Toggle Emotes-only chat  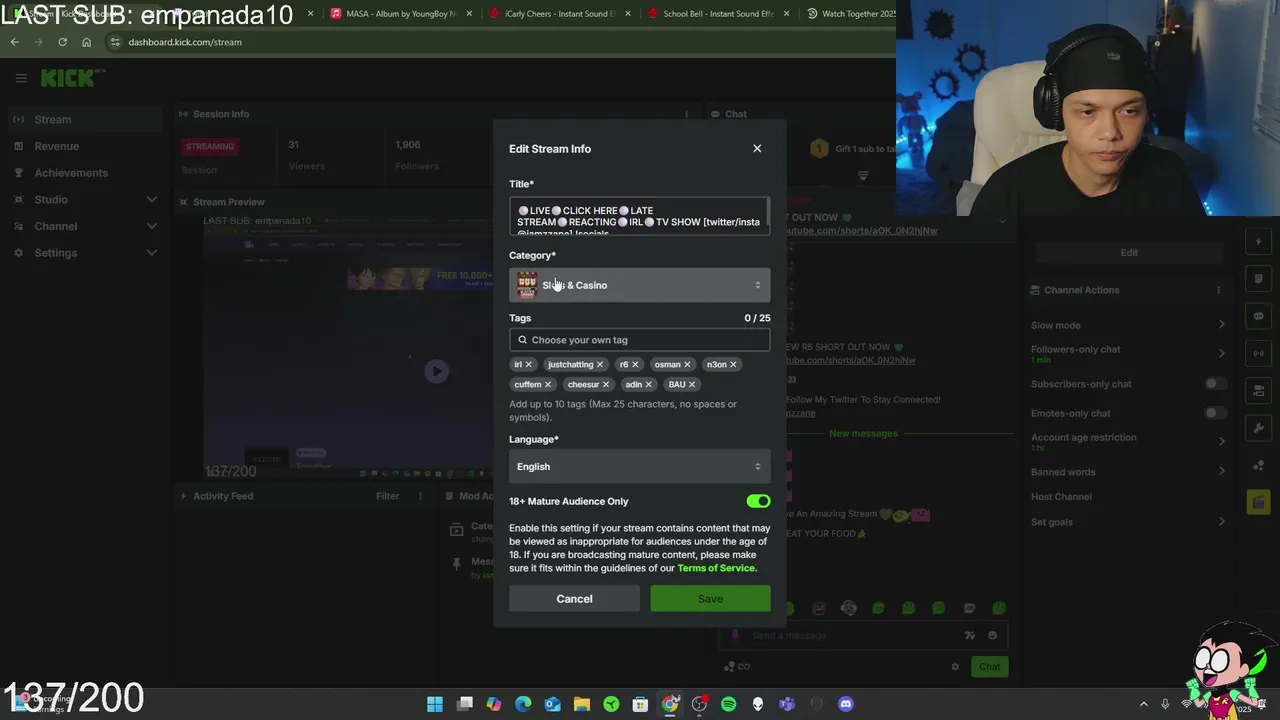tap(1214, 413)
